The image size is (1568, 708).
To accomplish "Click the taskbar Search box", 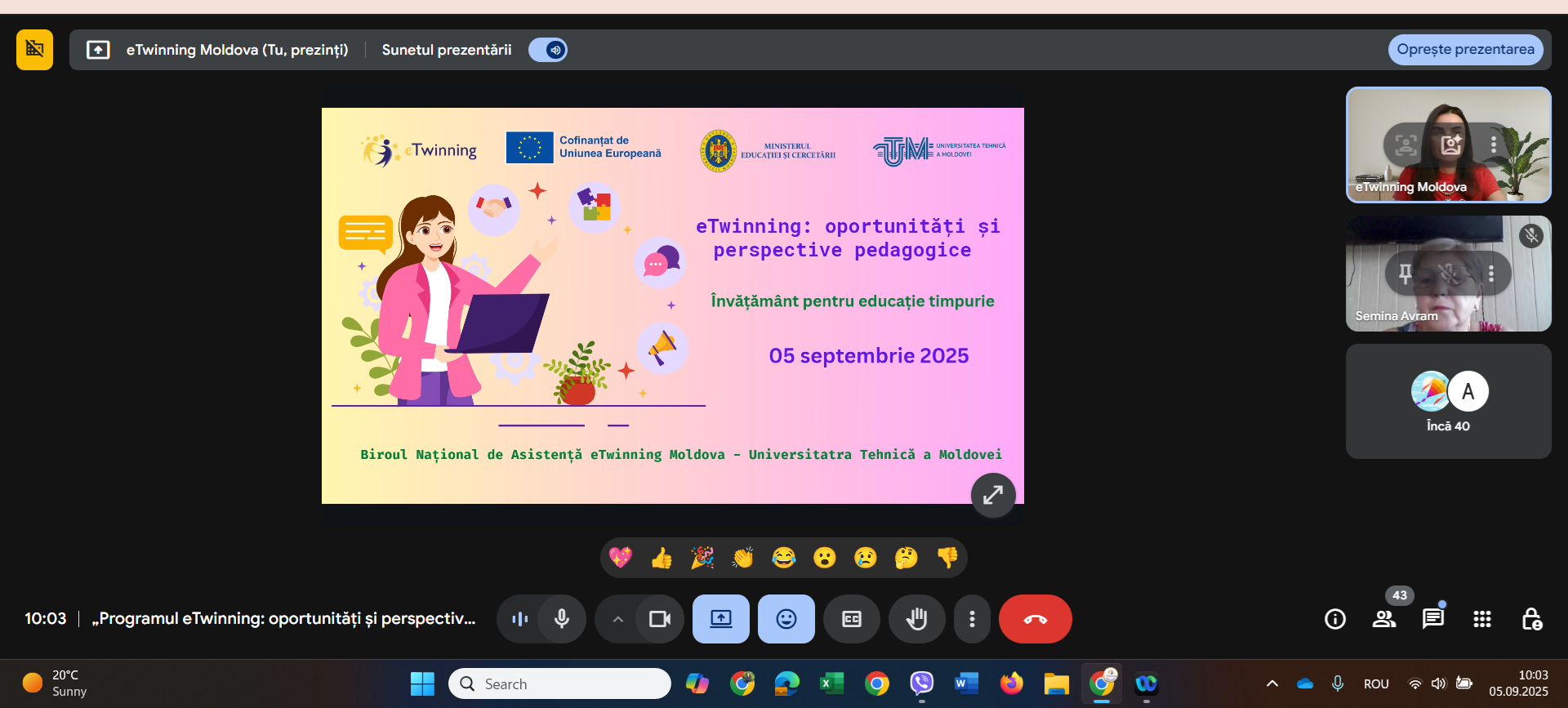I will [559, 684].
